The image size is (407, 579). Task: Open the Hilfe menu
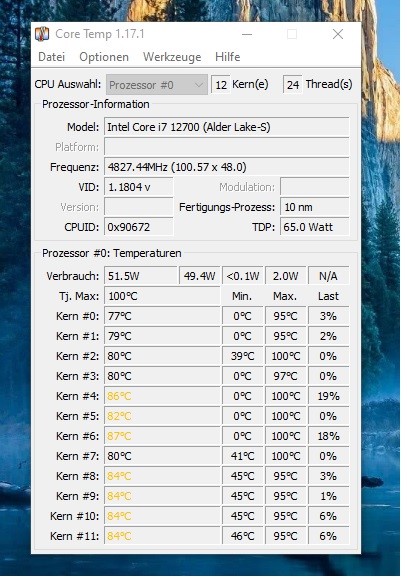228,57
